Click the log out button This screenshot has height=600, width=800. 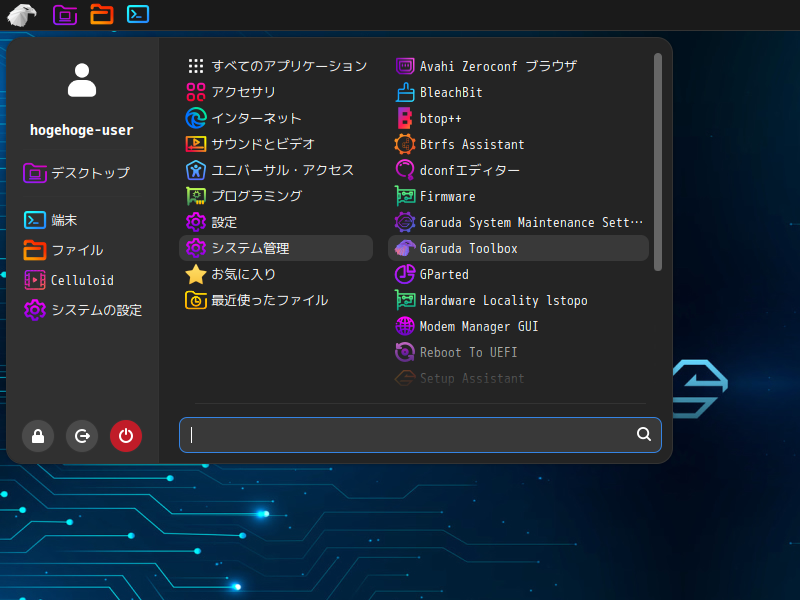click(x=82, y=436)
